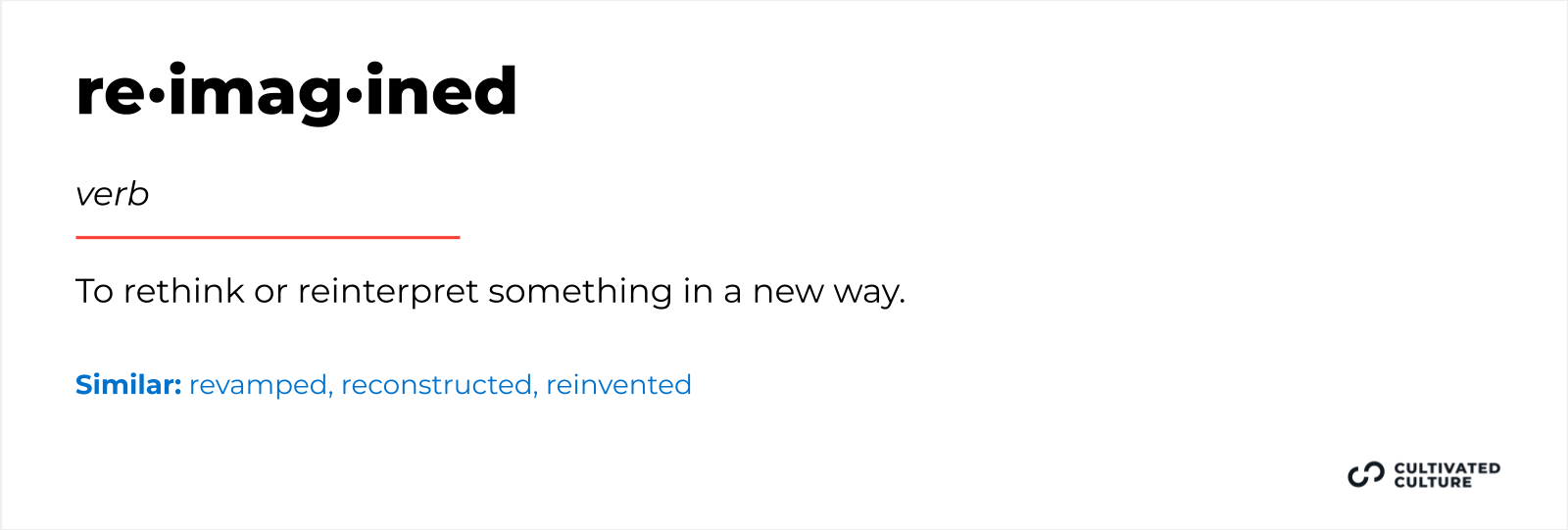The width and height of the screenshot is (1568, 530).
Task: Click the bold "Similar:" label
Action: point(128,385)
